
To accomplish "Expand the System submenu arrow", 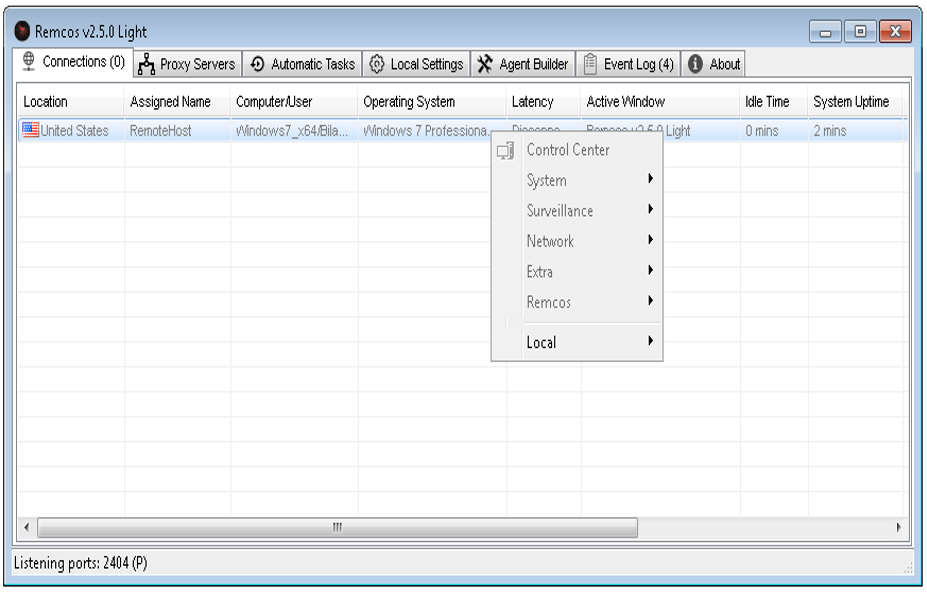I will click(650, 180).
